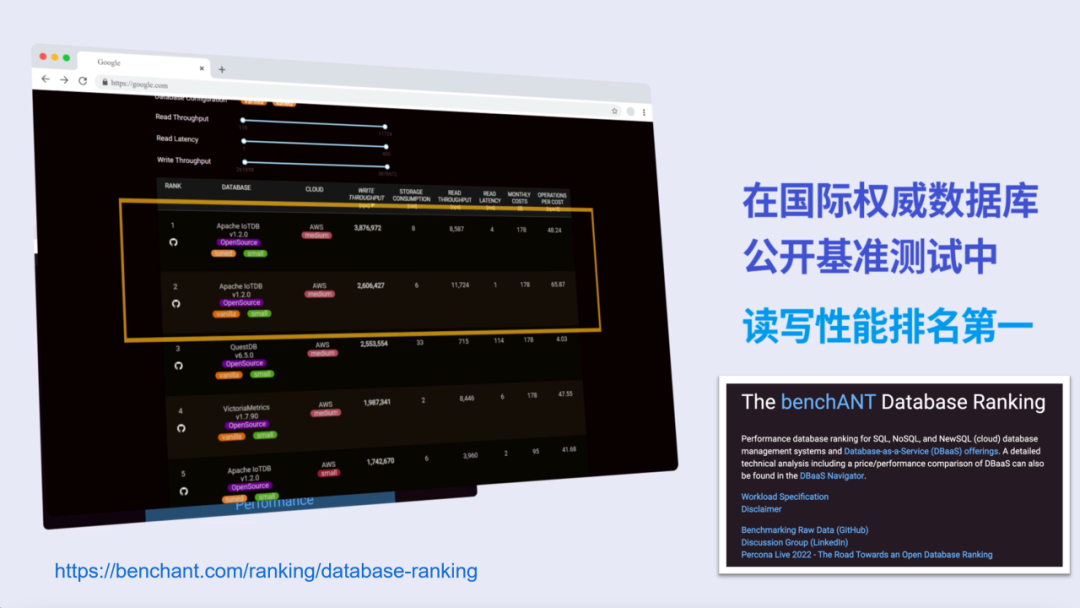Select the Google browser tab
This screenshot has width=1080, height=608.
(143, 63)
